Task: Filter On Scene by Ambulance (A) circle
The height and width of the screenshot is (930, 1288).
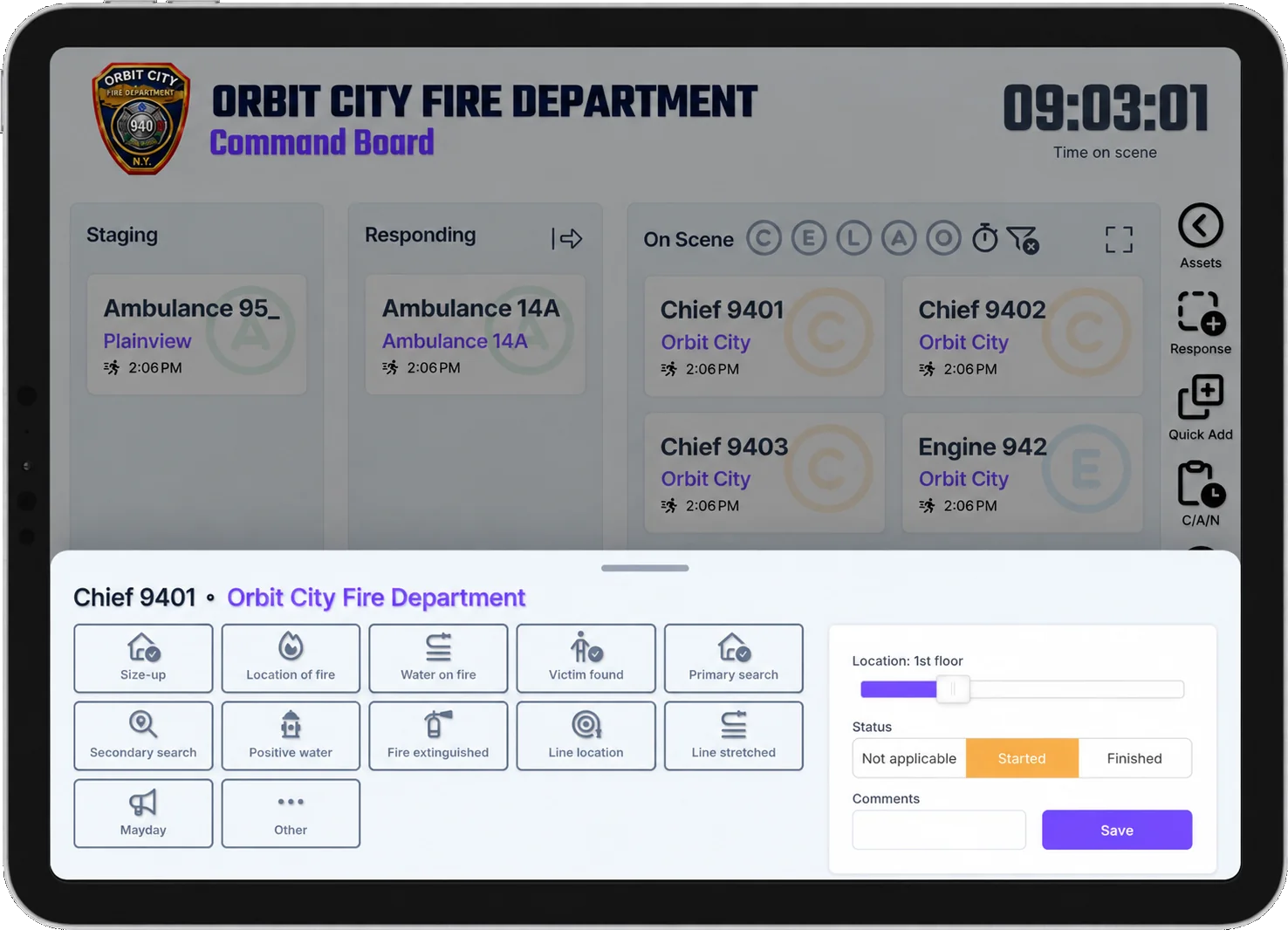Action: pyautogui.click(x=899, y=238)
